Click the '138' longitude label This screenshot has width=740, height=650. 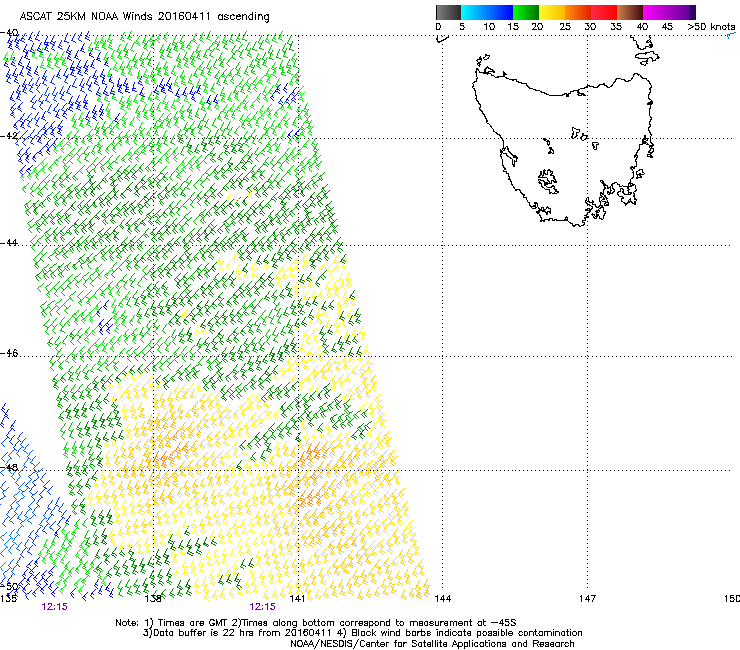[153, 599]
